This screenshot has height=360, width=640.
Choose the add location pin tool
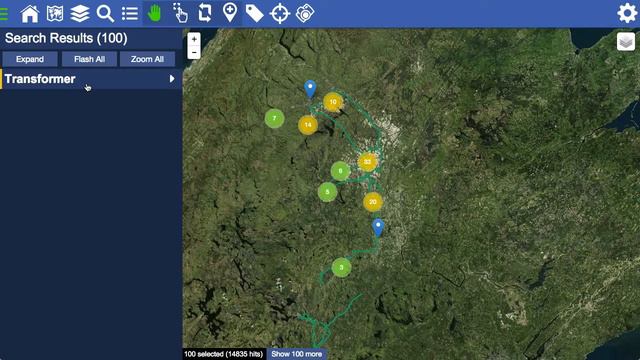coord(230,13)
